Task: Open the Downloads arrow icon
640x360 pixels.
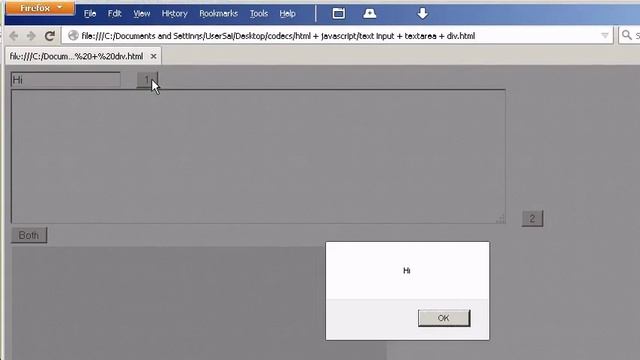Action: [422, 13]
